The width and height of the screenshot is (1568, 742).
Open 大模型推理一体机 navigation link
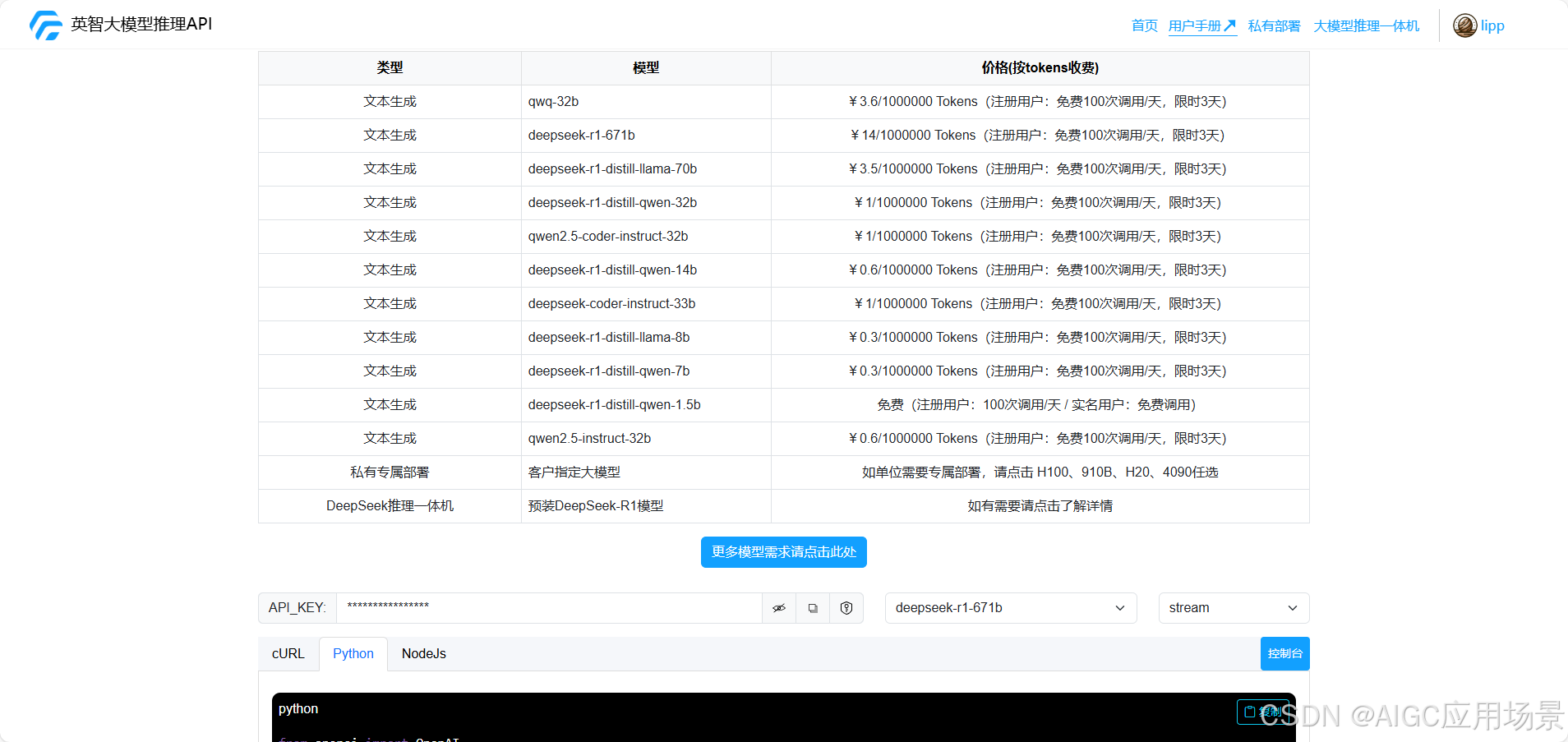(1366, 26)
